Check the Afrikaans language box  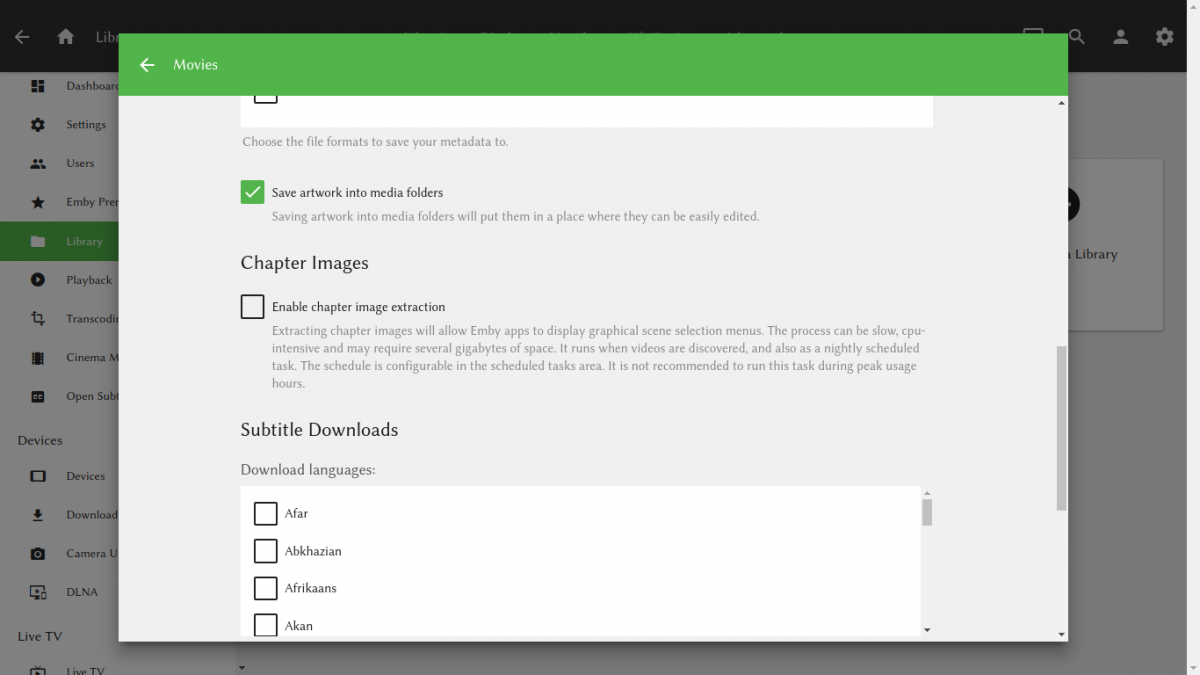[265, 588]
